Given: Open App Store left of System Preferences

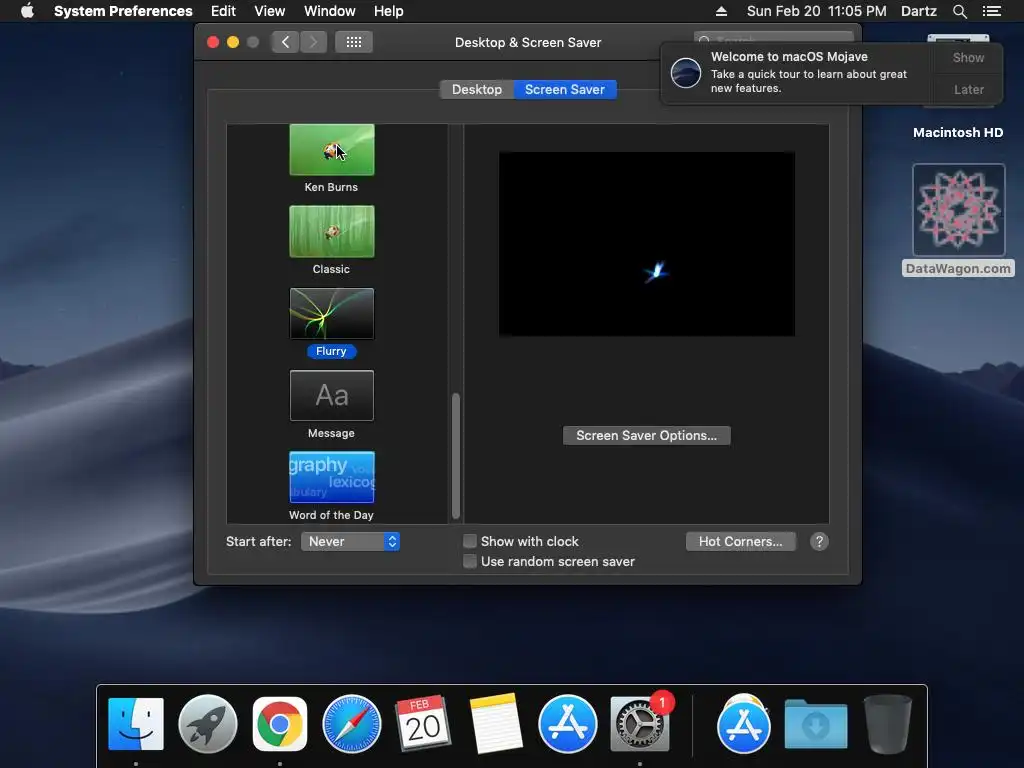Looking at the screenshot, I should point(568,724).
